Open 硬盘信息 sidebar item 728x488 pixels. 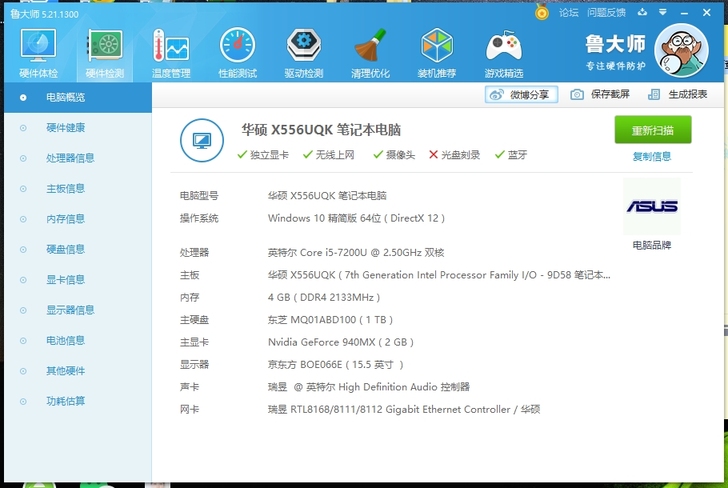coord(78,249)
